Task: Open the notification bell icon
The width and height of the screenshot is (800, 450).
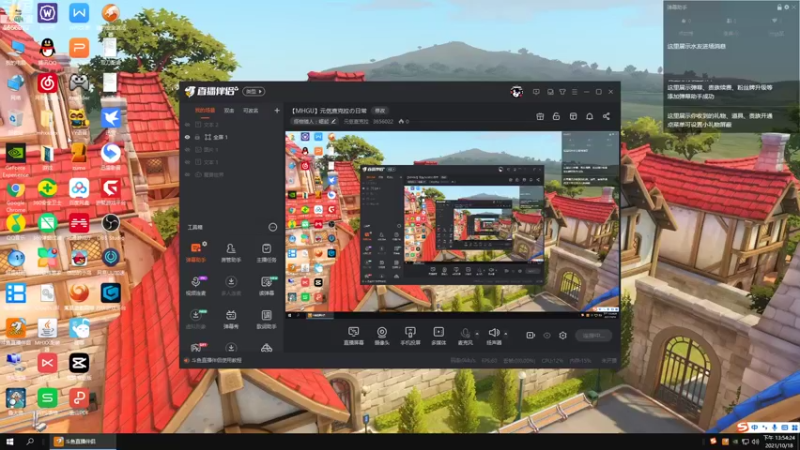Action: click(589, 116)
